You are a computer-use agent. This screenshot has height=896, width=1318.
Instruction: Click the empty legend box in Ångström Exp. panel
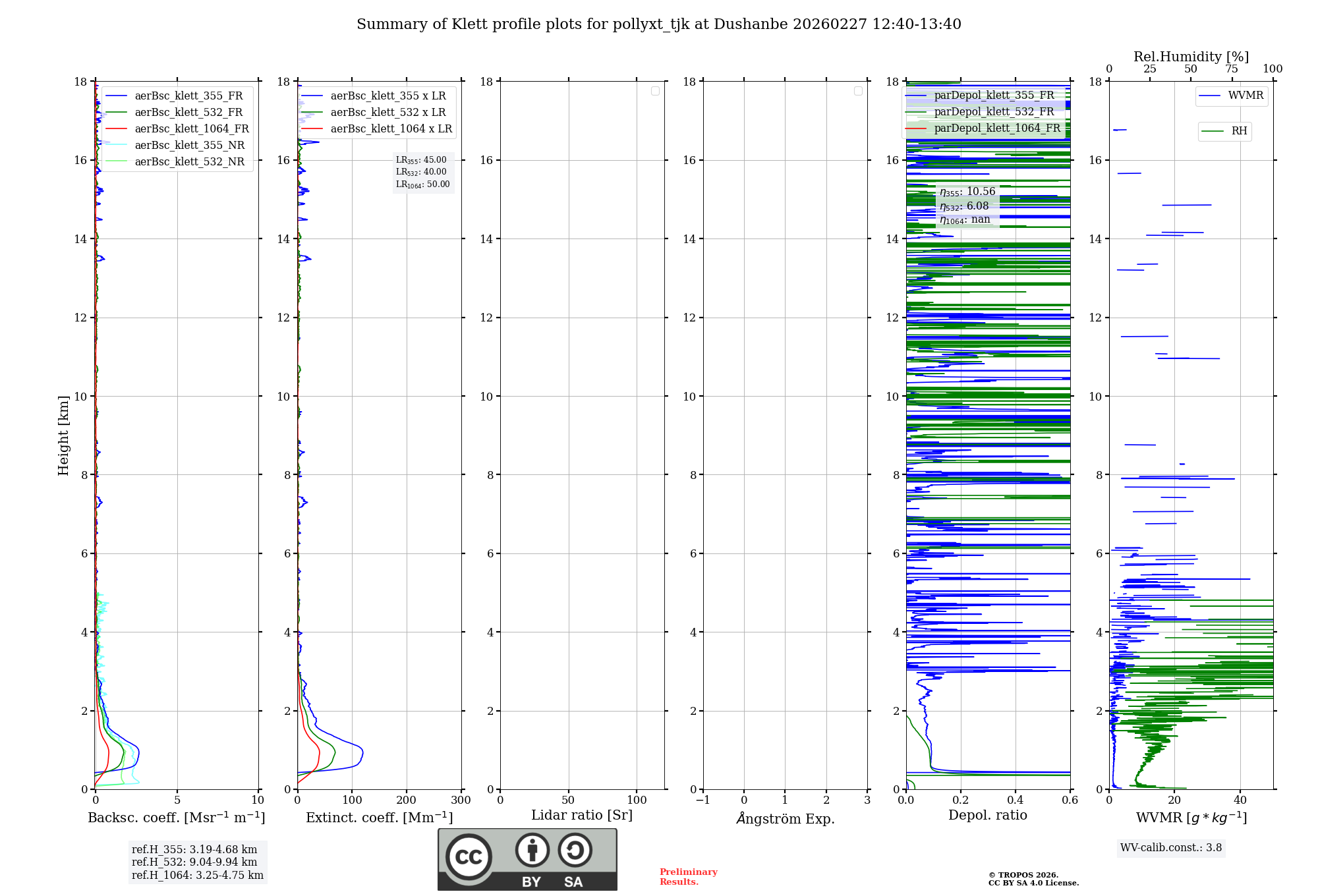[x=858, y=91]
